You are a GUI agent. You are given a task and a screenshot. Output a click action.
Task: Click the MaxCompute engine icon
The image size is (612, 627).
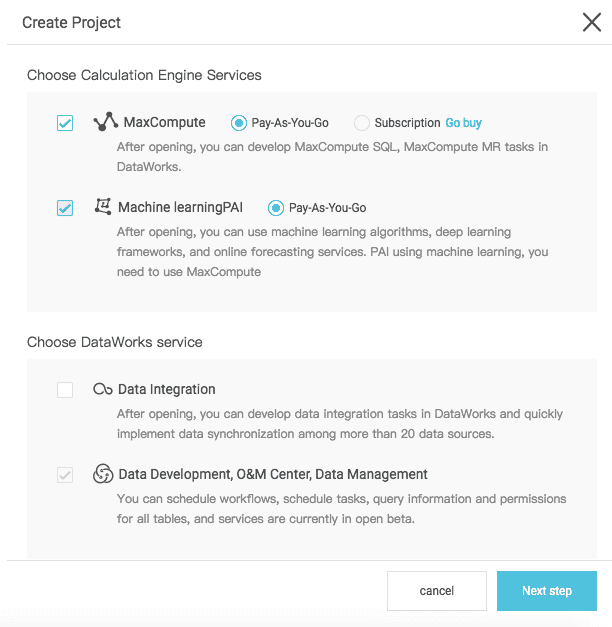pyautogui.click(x=105, y=122)
